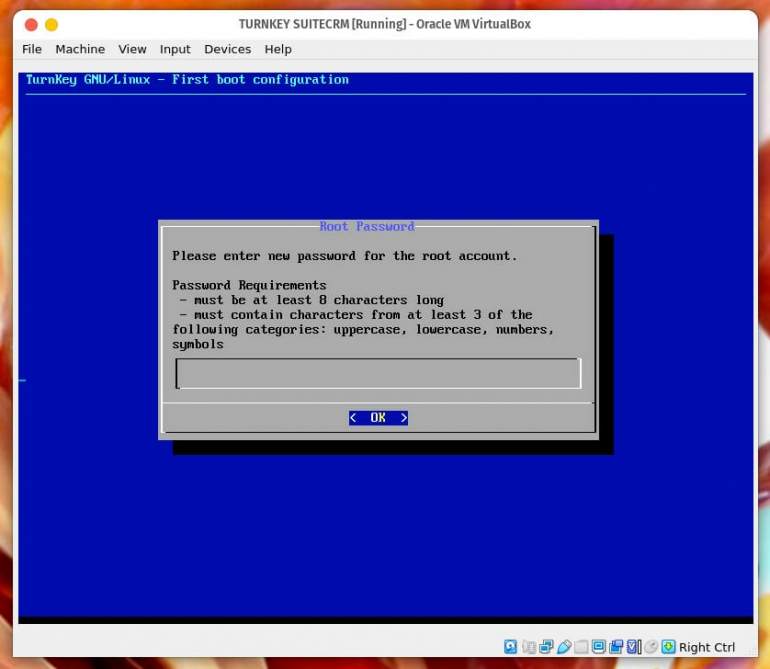Viewport: 770px width, 669px height.
Task: Click the USB devices status icon
Action: click(564, 646)
